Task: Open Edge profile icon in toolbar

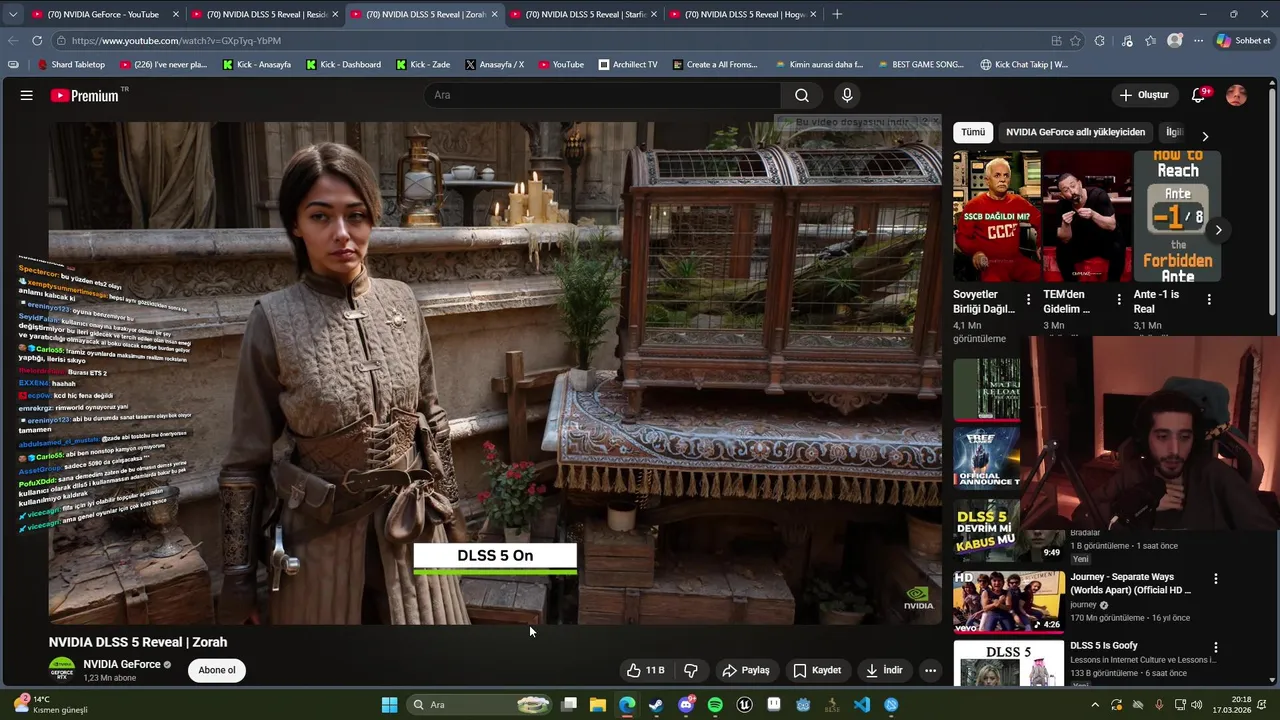Action: pyautogui.click(x=1175, y=41)
